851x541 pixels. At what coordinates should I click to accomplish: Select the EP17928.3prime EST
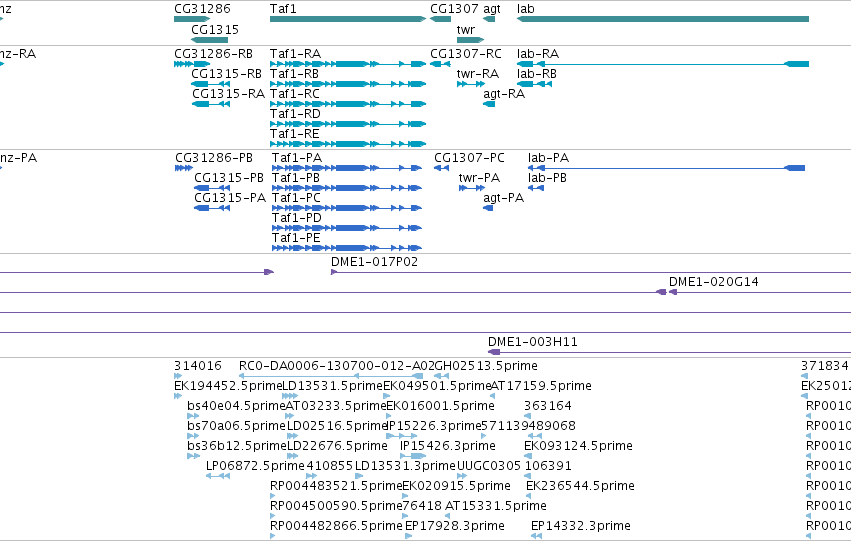(x=408, y=536)
